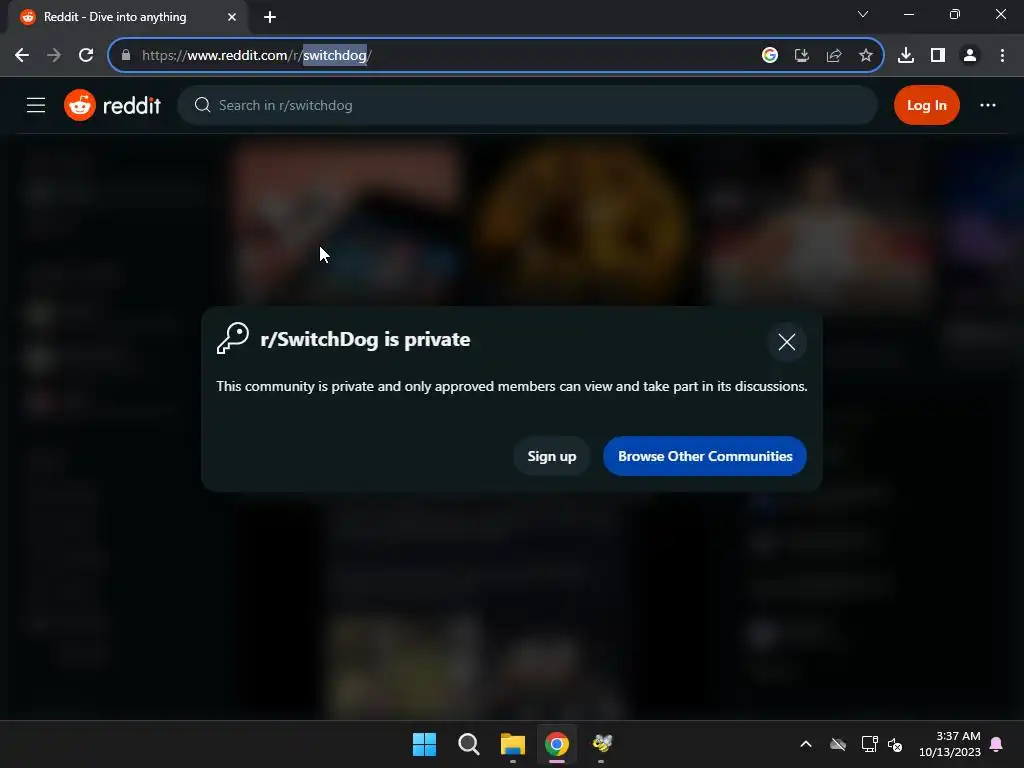Open File Explorer from taskbar
This screenshot has width=1024, height=768.
513,744
